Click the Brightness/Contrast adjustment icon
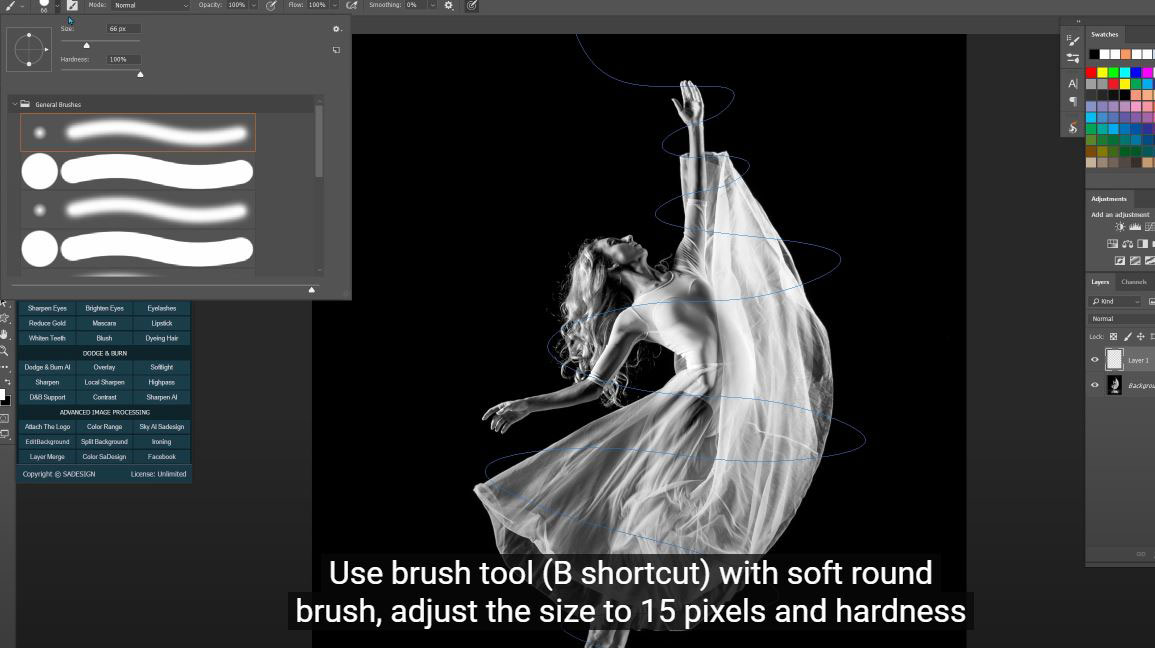Viewport: 1155px width, 648px height. click(x=1120, y=227)
